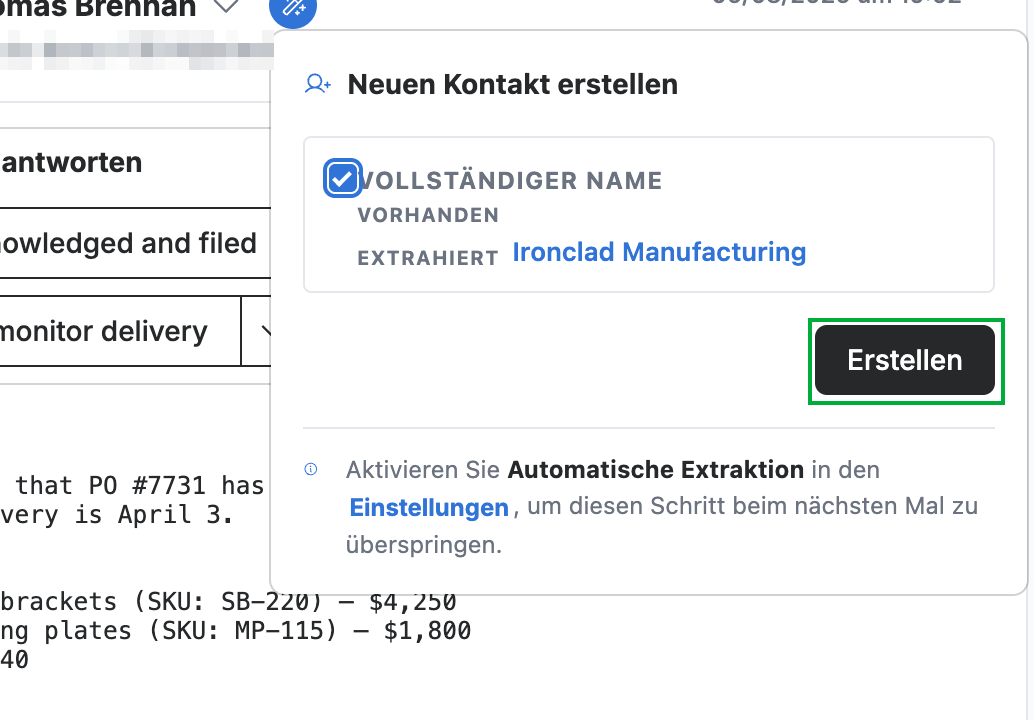Viewport: 1034px width, 720px height.
Task: Uncheck the Vollständiger Name checkbox
Action: tap(342, 178)
